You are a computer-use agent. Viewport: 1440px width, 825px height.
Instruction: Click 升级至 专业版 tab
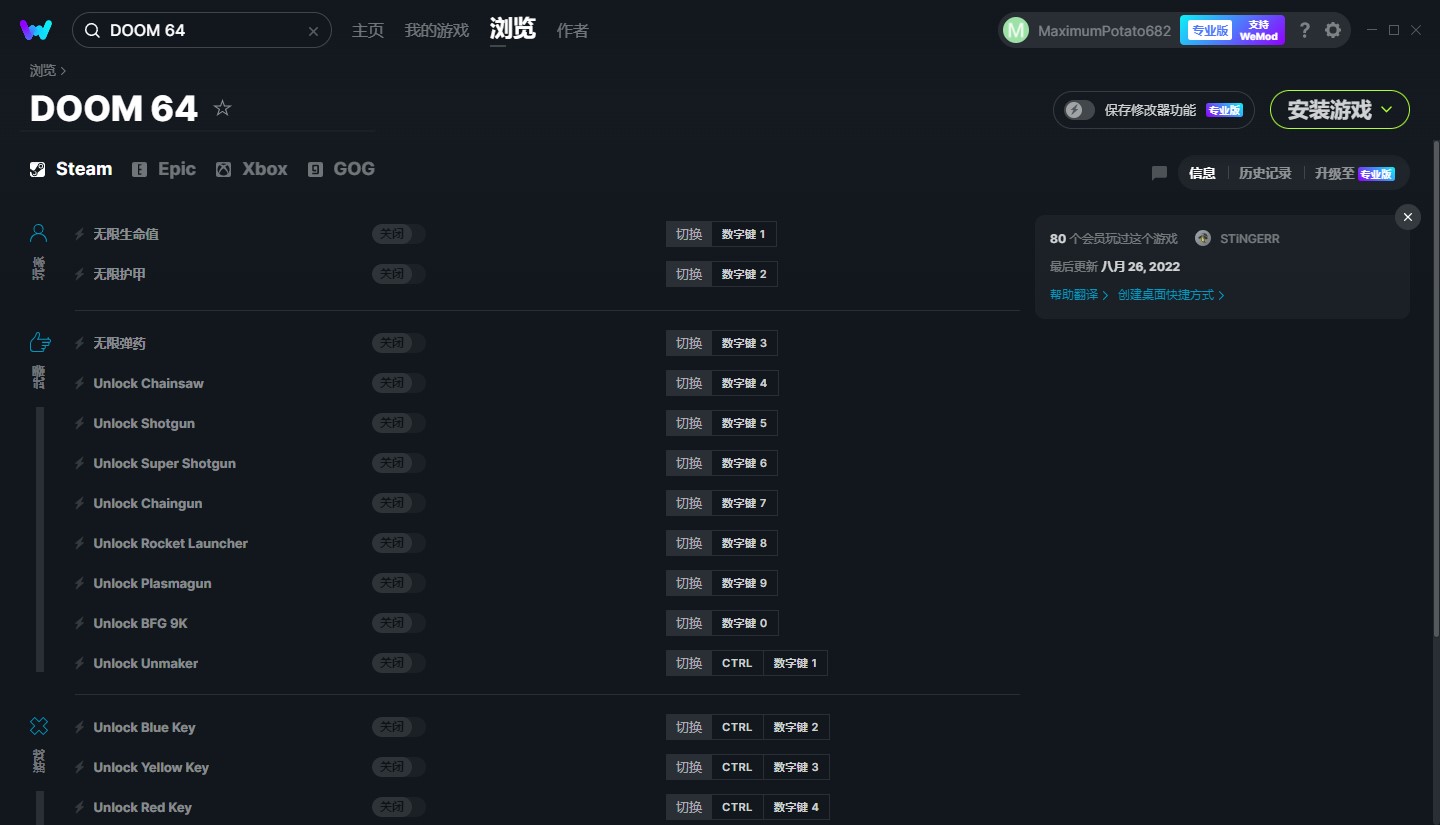1355,173
